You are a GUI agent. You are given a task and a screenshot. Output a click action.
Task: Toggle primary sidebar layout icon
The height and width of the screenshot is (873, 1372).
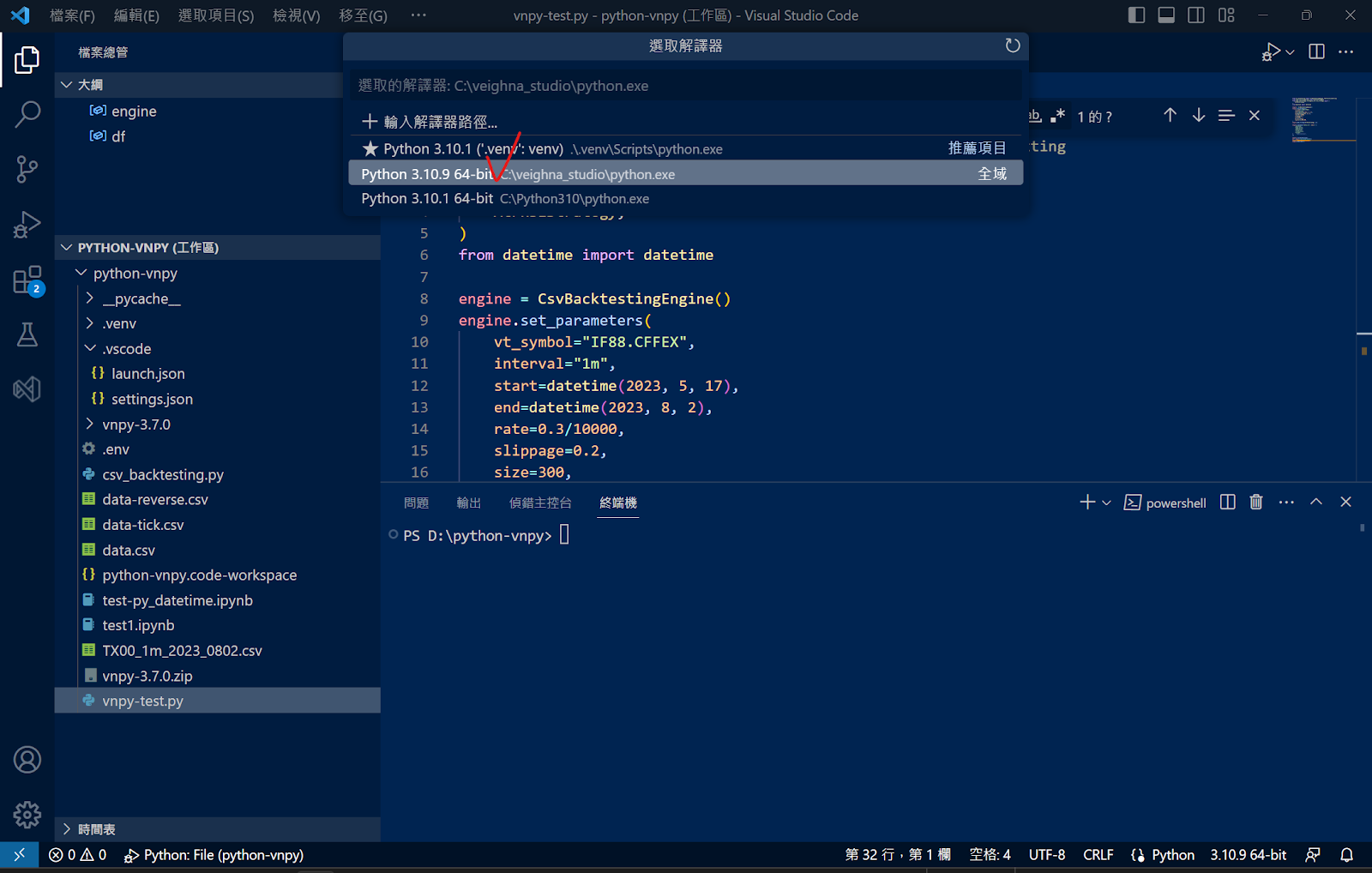(1136, 15)
